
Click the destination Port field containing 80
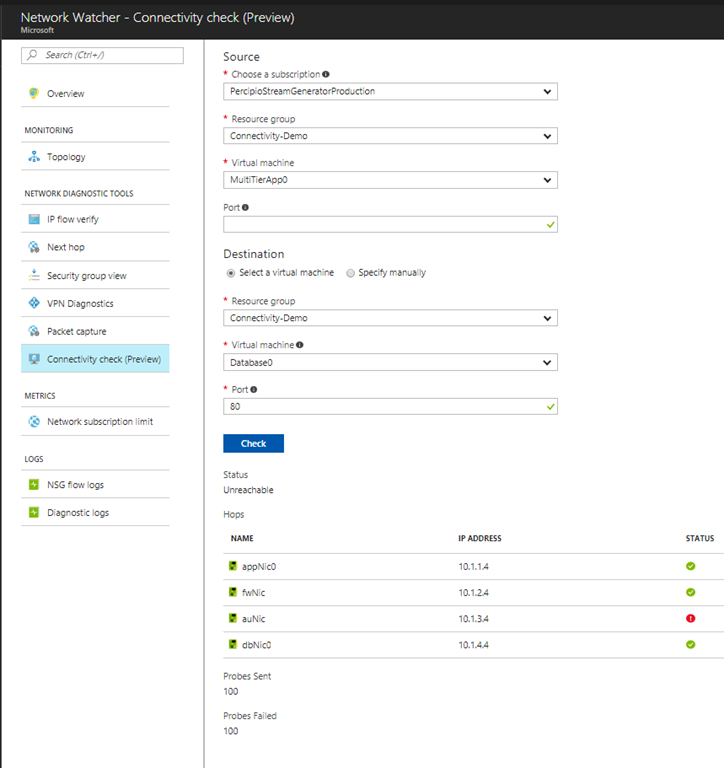coord(390,407)
